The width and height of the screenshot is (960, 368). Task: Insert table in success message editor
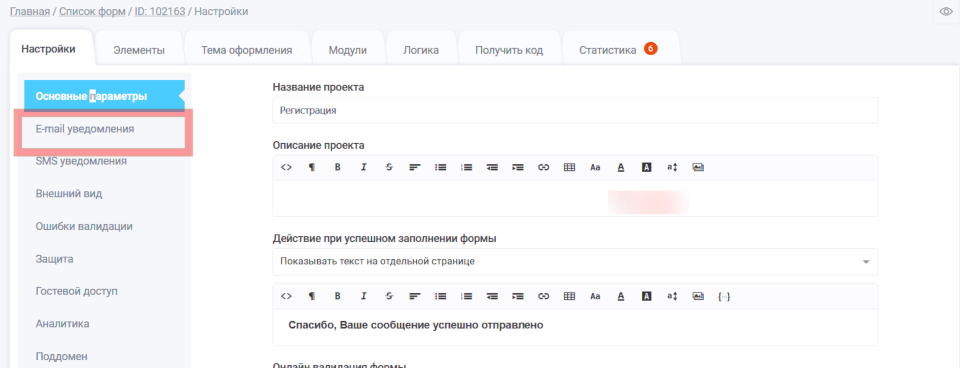click(569, 296)
